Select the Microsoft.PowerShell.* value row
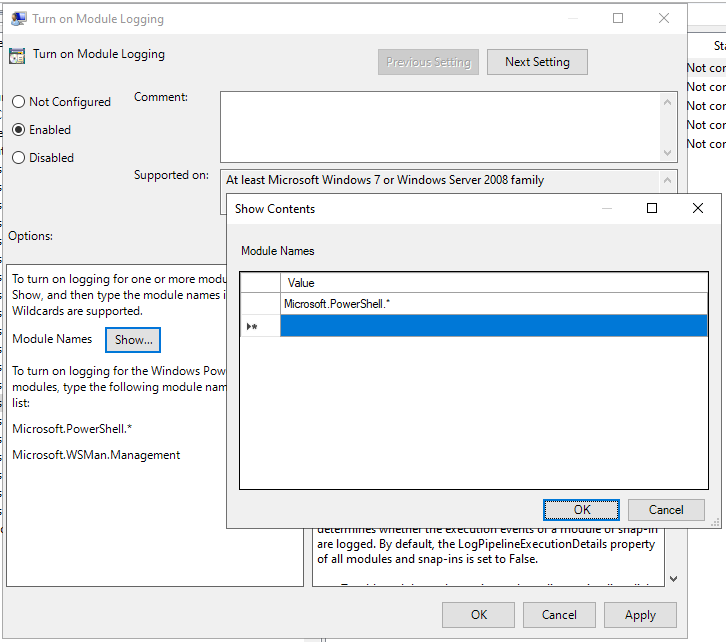726x642 pixels. [x=493, y=304]
